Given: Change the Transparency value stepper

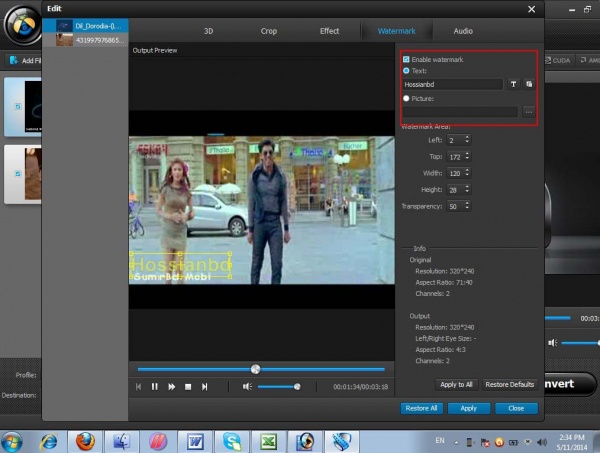Looking at the screenshot, I should pos(466,206).
